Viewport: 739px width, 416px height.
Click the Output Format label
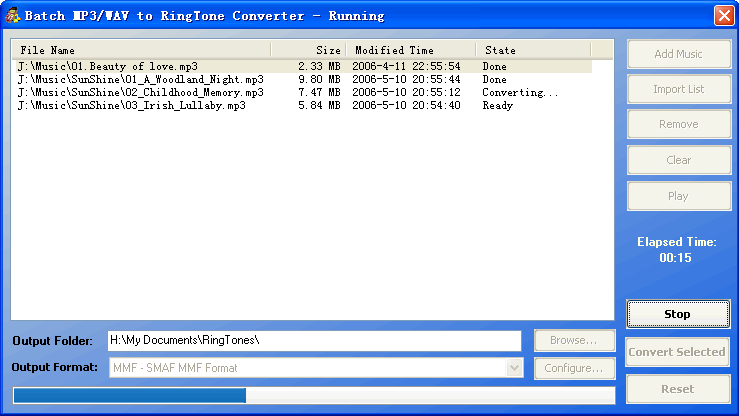pyautogui.click(x=55, y=367)
